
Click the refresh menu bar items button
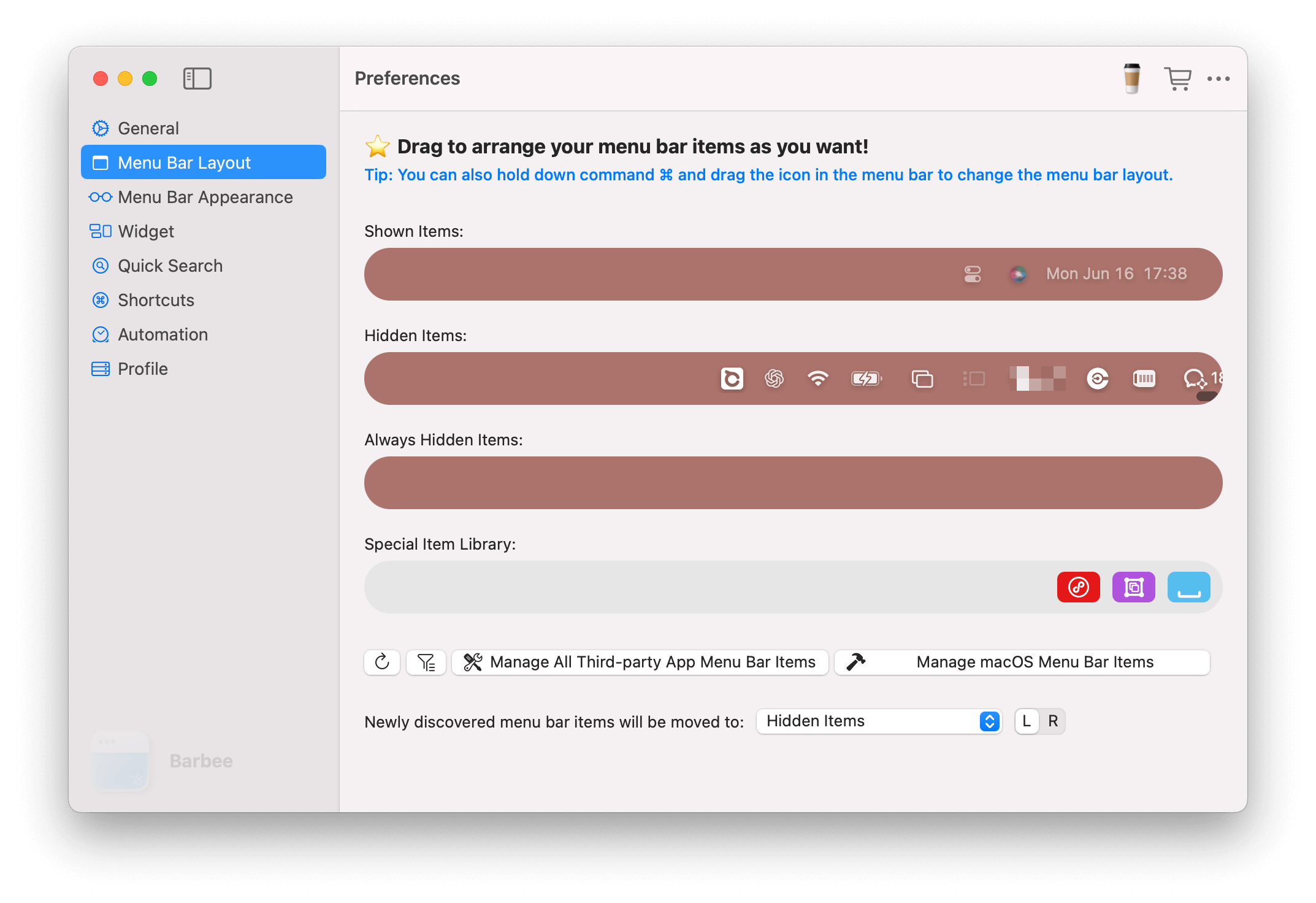381,662
